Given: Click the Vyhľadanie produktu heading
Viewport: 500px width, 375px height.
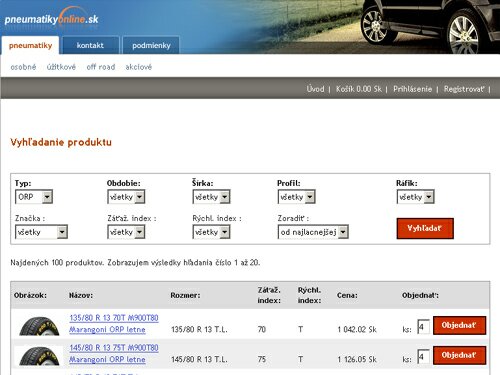Looking at the screenshot, I should (x=61, y=142).
